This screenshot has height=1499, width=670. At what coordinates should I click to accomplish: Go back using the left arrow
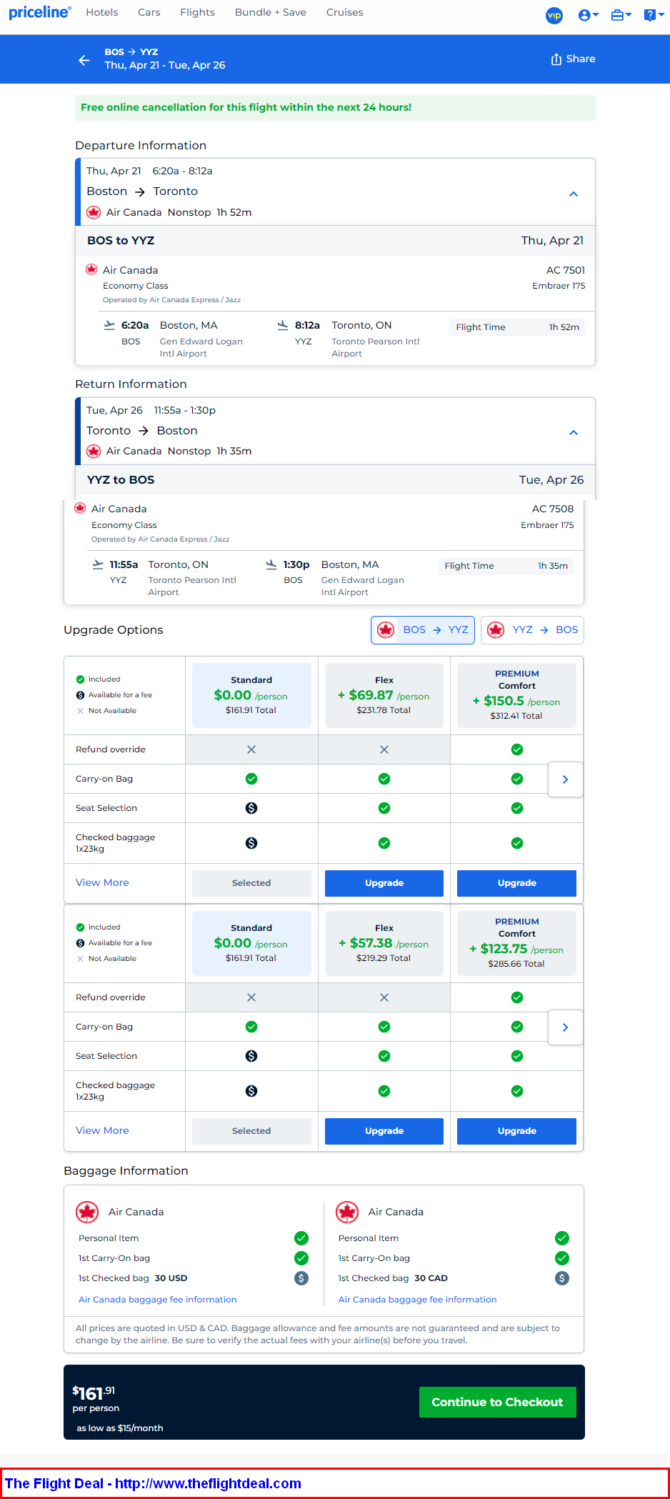[x=84, y=60]
